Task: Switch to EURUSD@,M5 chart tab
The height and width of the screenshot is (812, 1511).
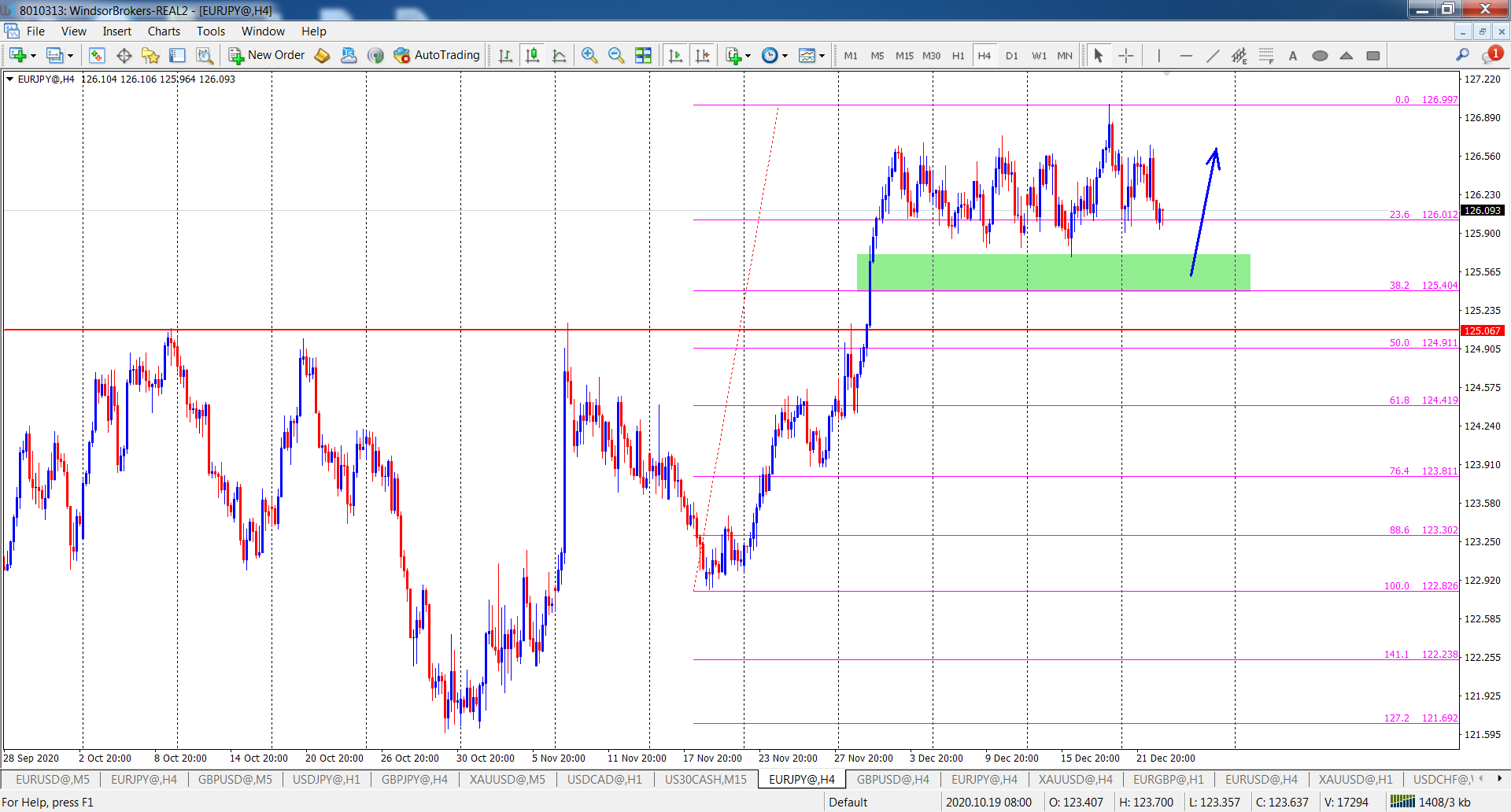Action: pos(53,779)
